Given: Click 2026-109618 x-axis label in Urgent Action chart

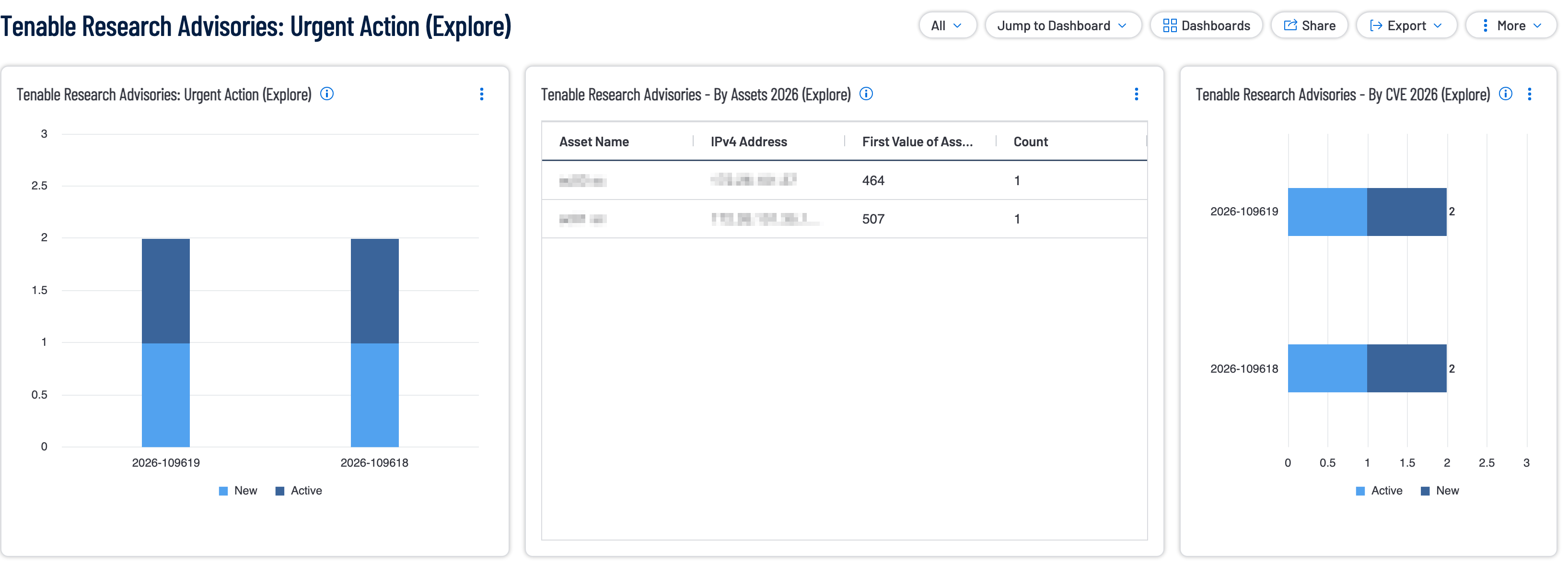Looking at the screenshot, I should (374, 463).
